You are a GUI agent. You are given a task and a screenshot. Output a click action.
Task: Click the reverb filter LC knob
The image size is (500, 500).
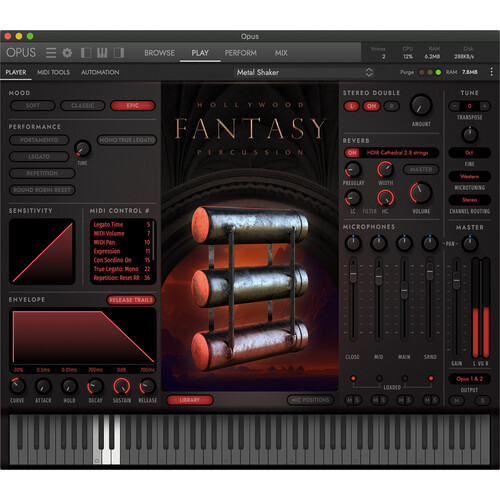[x=353, y=198]
